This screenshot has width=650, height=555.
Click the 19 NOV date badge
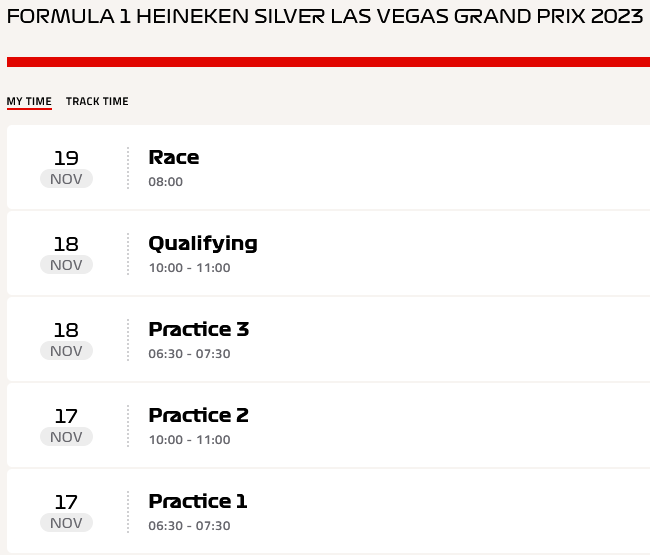click(66, 168)
